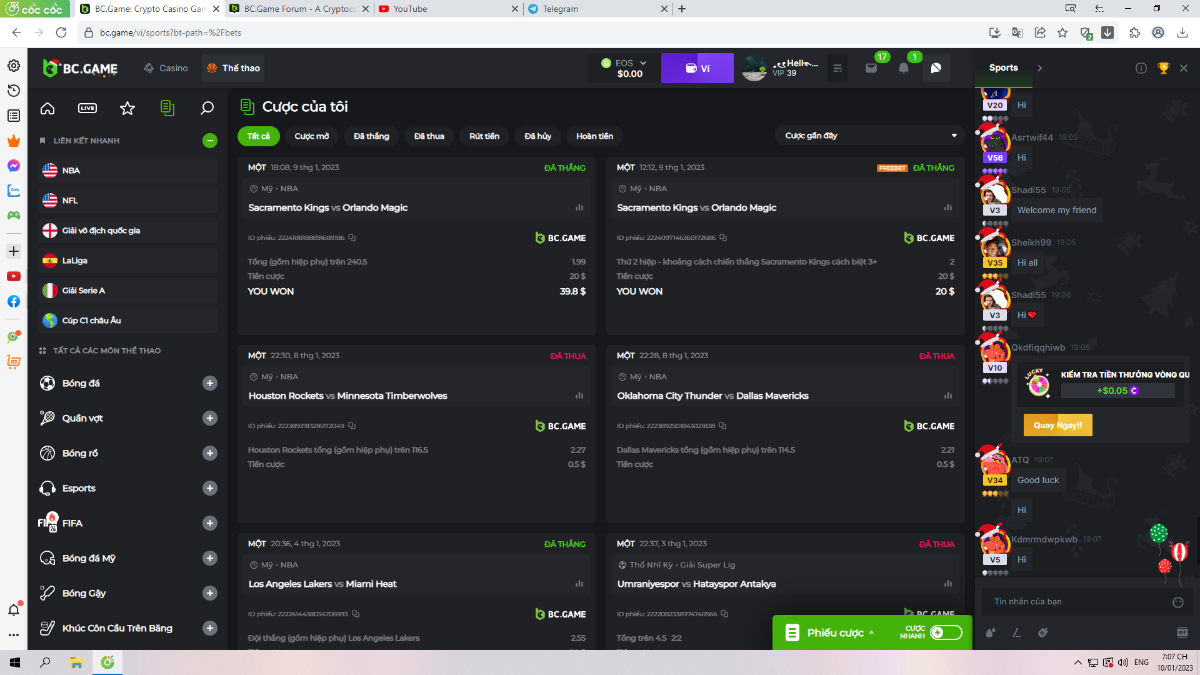Open the favorites star icon

[127, 108]
